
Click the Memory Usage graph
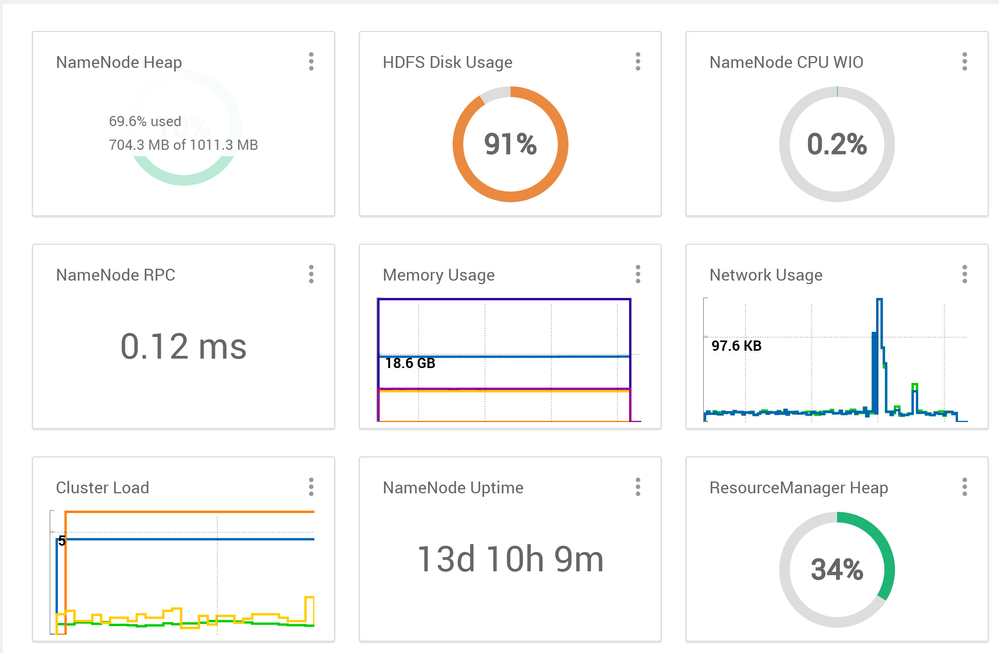point(504,360)
